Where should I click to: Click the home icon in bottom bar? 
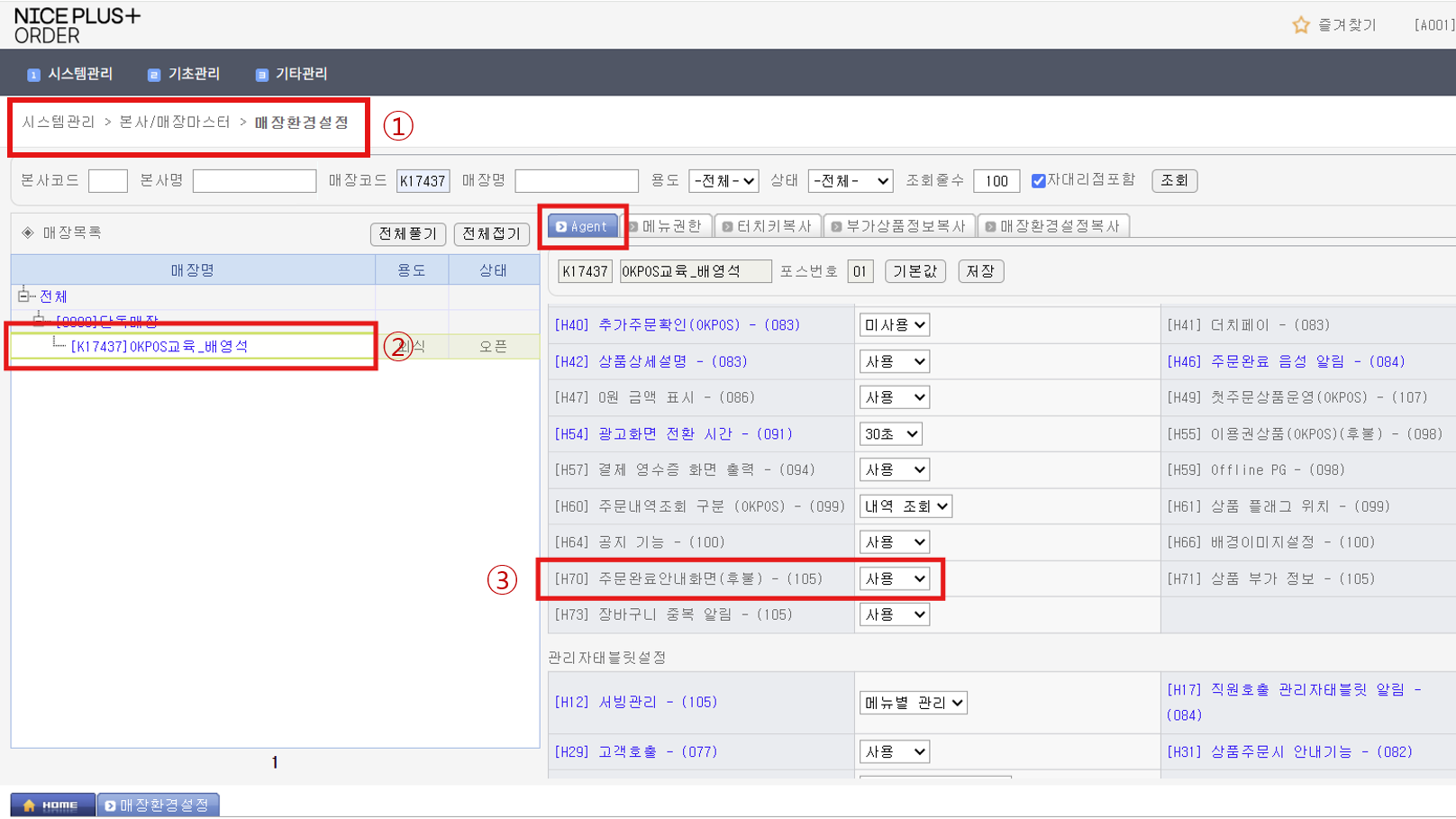[x=29, y=805]
